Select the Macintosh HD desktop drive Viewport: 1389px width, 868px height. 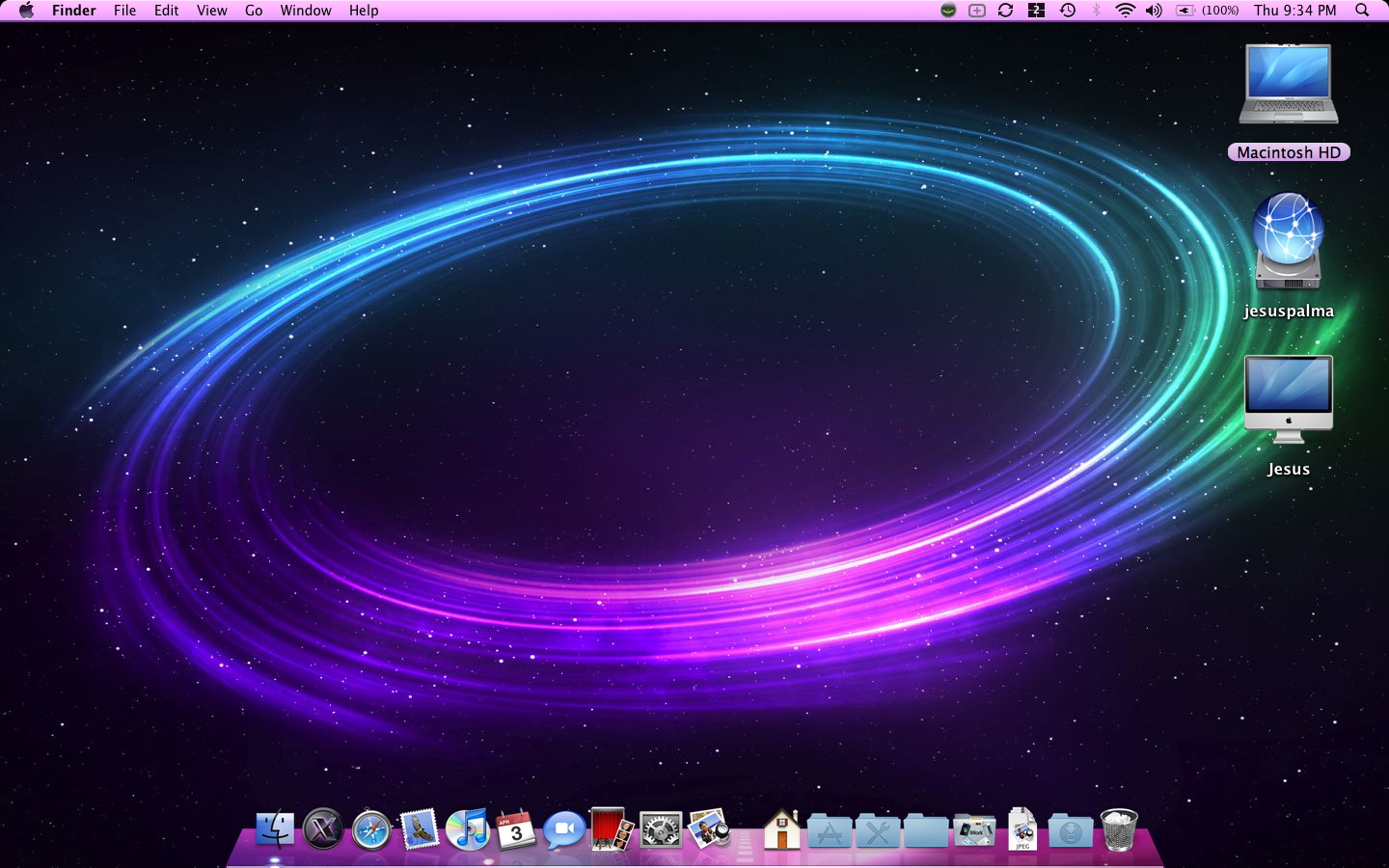1289,87
